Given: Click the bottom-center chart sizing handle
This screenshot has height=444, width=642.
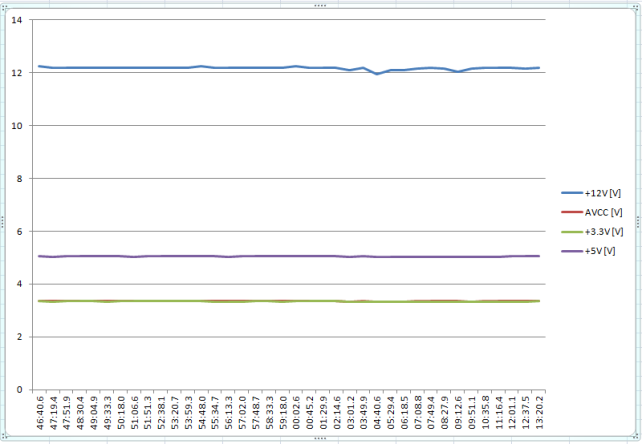Looking at the screenshot, I should (320, 438).
